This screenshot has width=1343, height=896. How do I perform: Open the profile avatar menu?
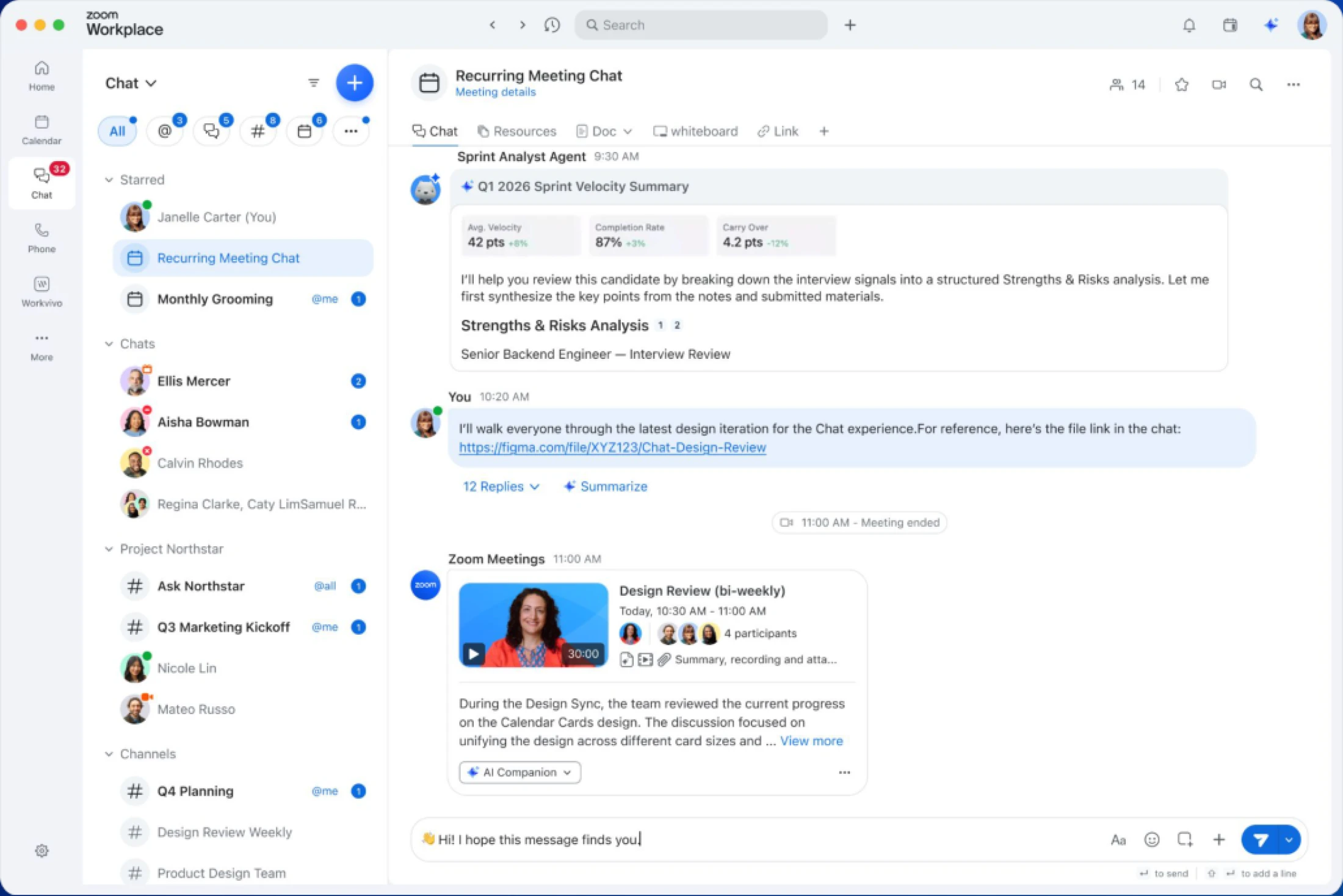point(1312,25)
